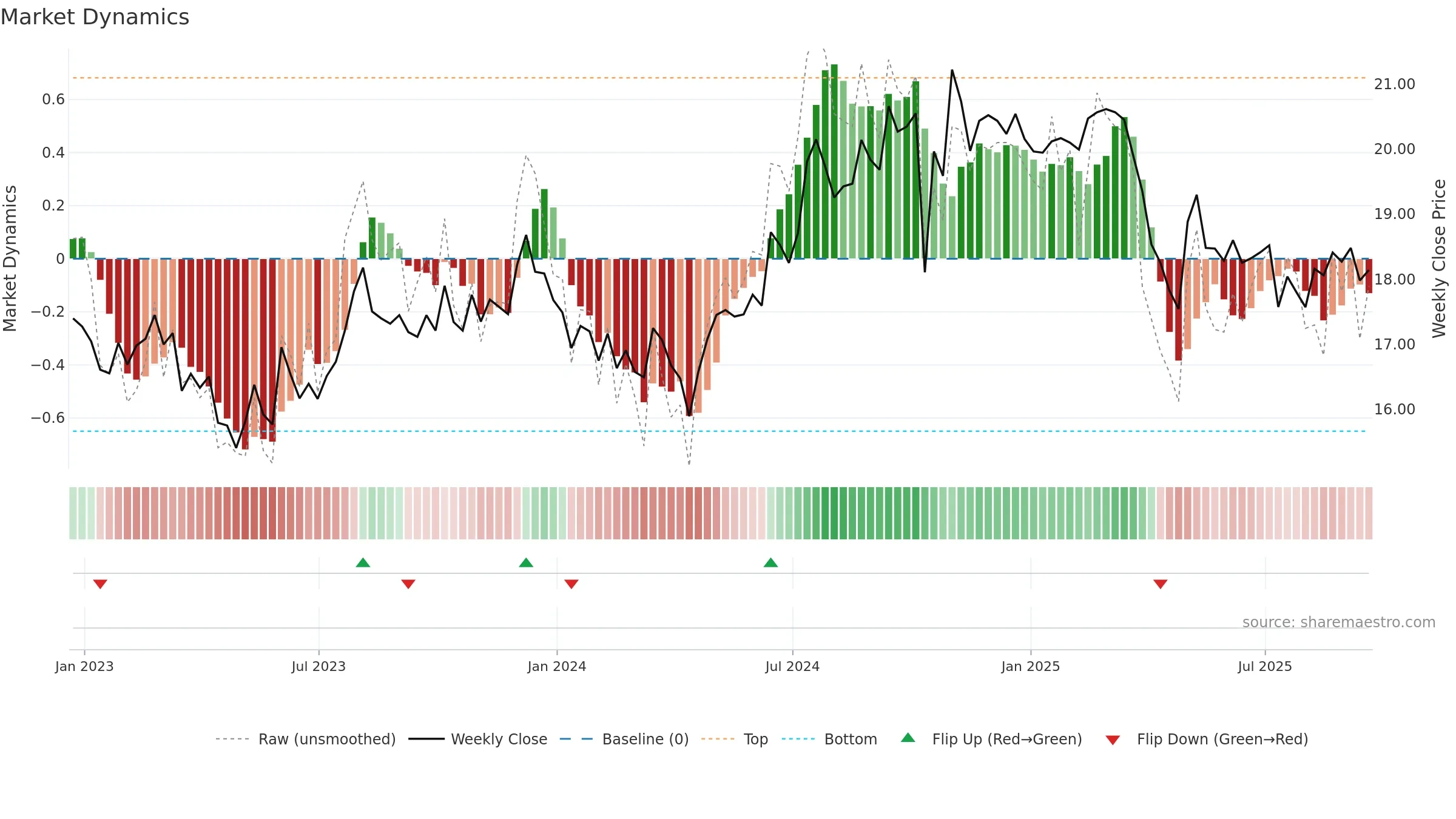Click the 0.6 left axis label

point(53,99)
